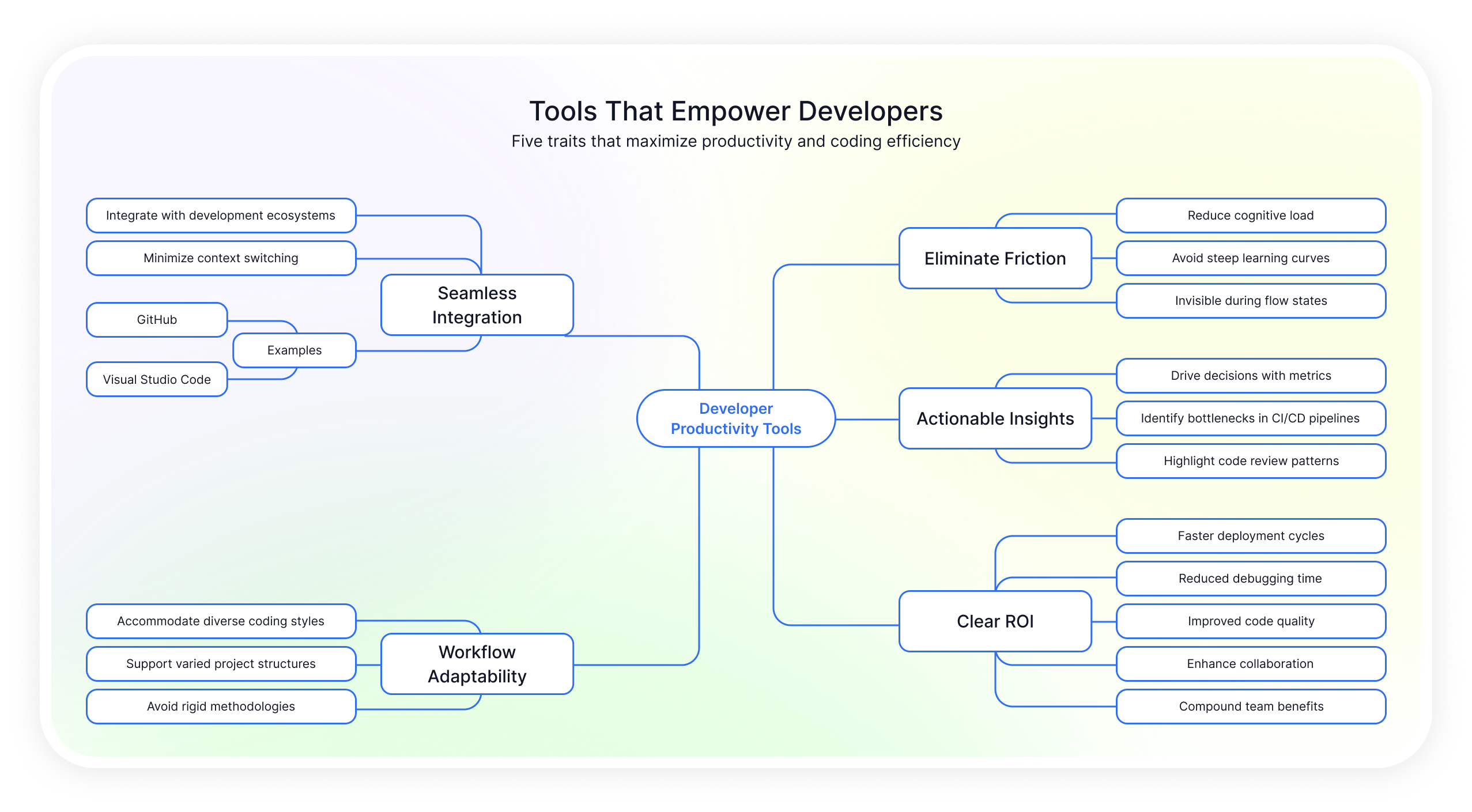This screenshot has height=812, width=1472.
Task: Click the Highlight code review patterns node
Action: (x=1251, y=461)
